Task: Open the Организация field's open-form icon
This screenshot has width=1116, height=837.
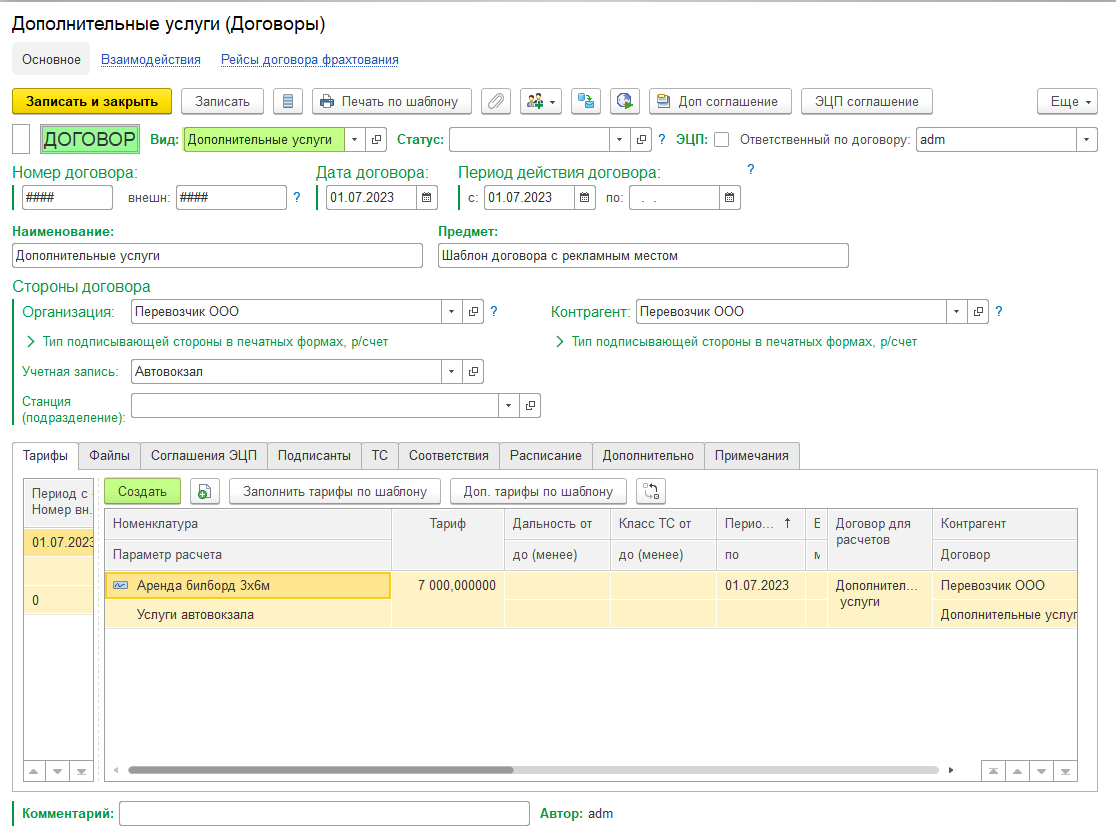Action: click(x=473, y=312)
